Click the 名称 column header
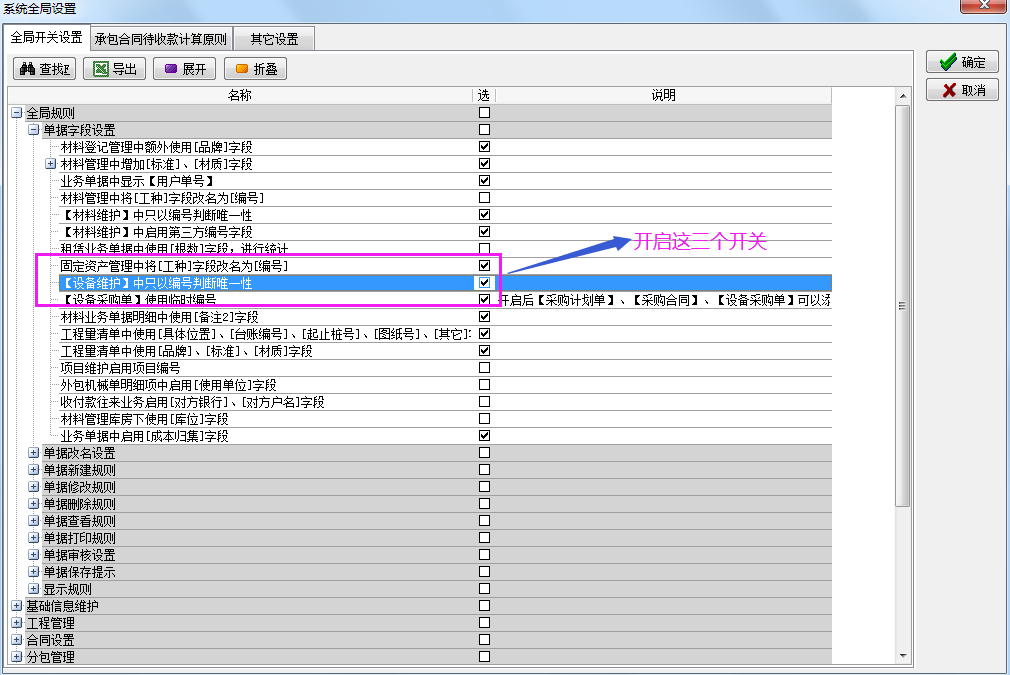The image size is (1010, 675). pos(239,95)
